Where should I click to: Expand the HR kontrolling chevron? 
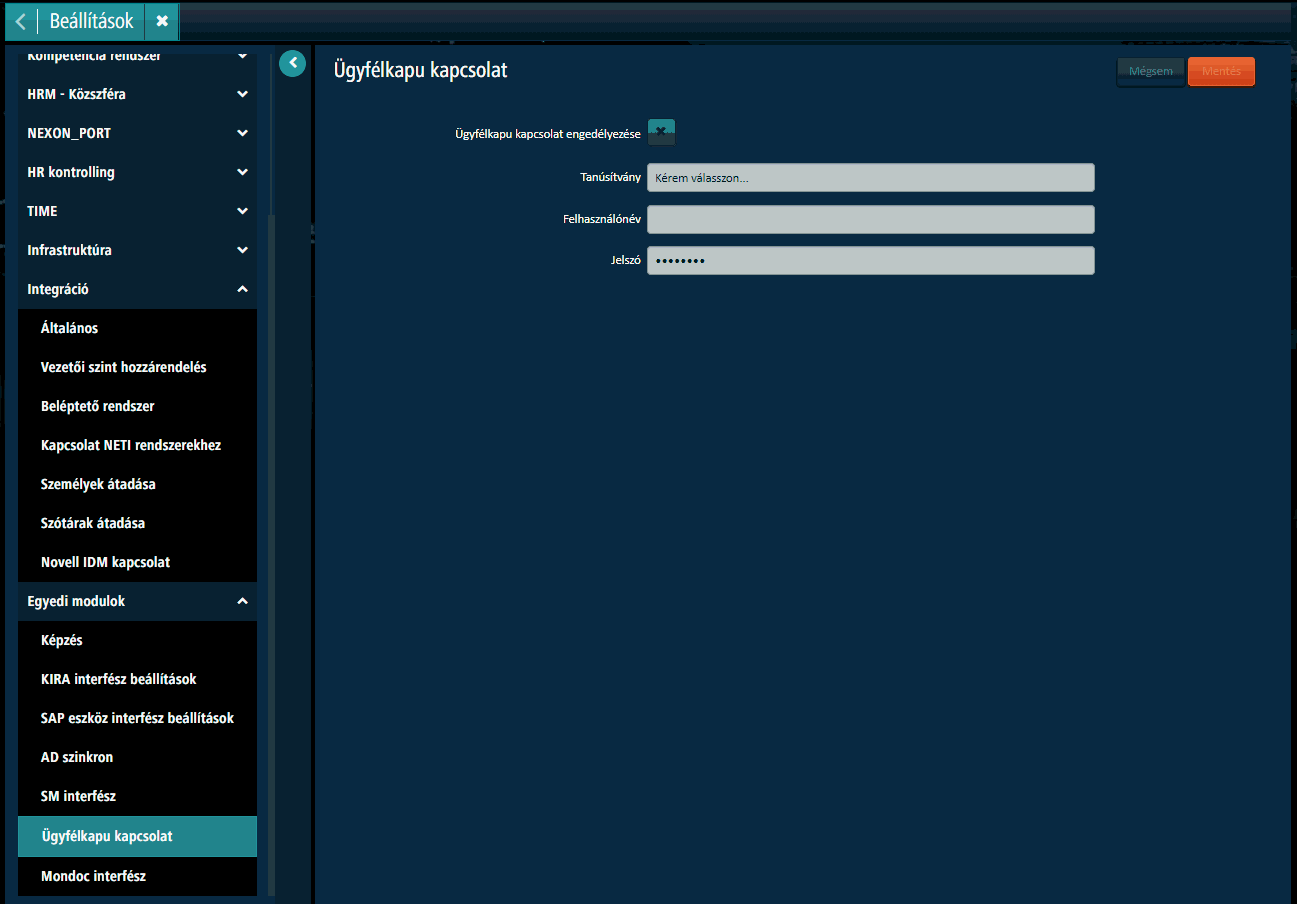click(x=242, y=172)
